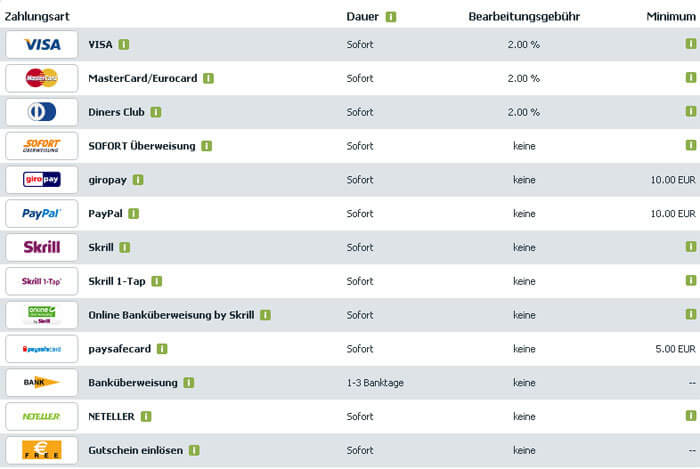Click the Skrill 1-Tap payment name
The width and height of the screenshot is (700, 469).
[117, 282]
